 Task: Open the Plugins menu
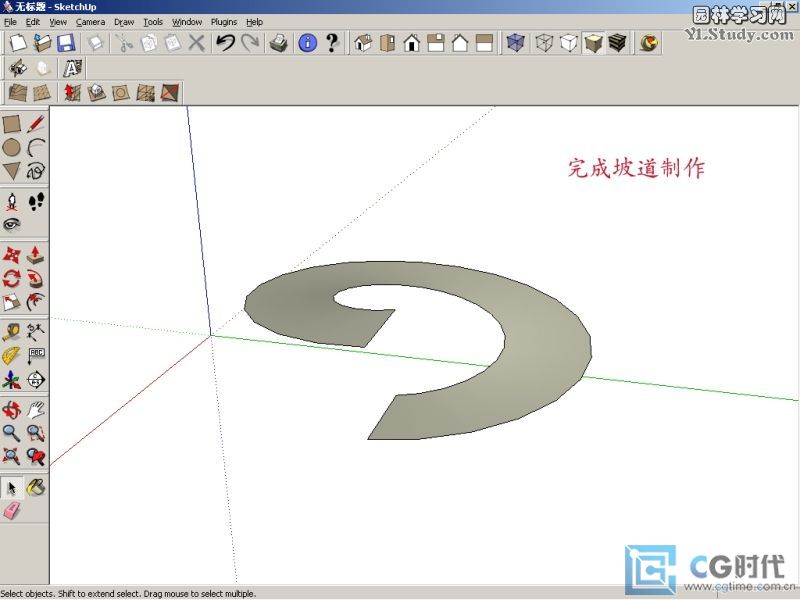pos(224,21)
